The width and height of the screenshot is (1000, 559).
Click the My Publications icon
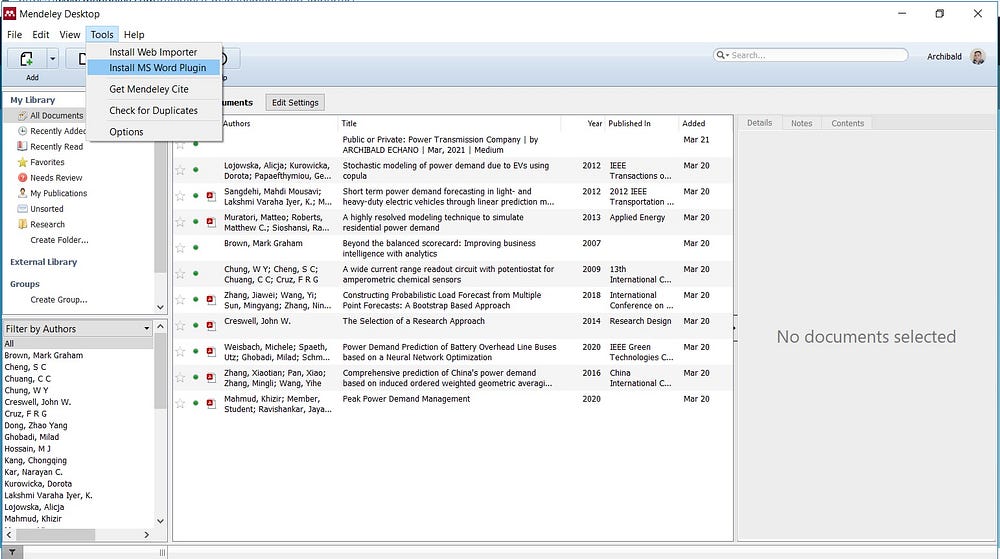22,193
